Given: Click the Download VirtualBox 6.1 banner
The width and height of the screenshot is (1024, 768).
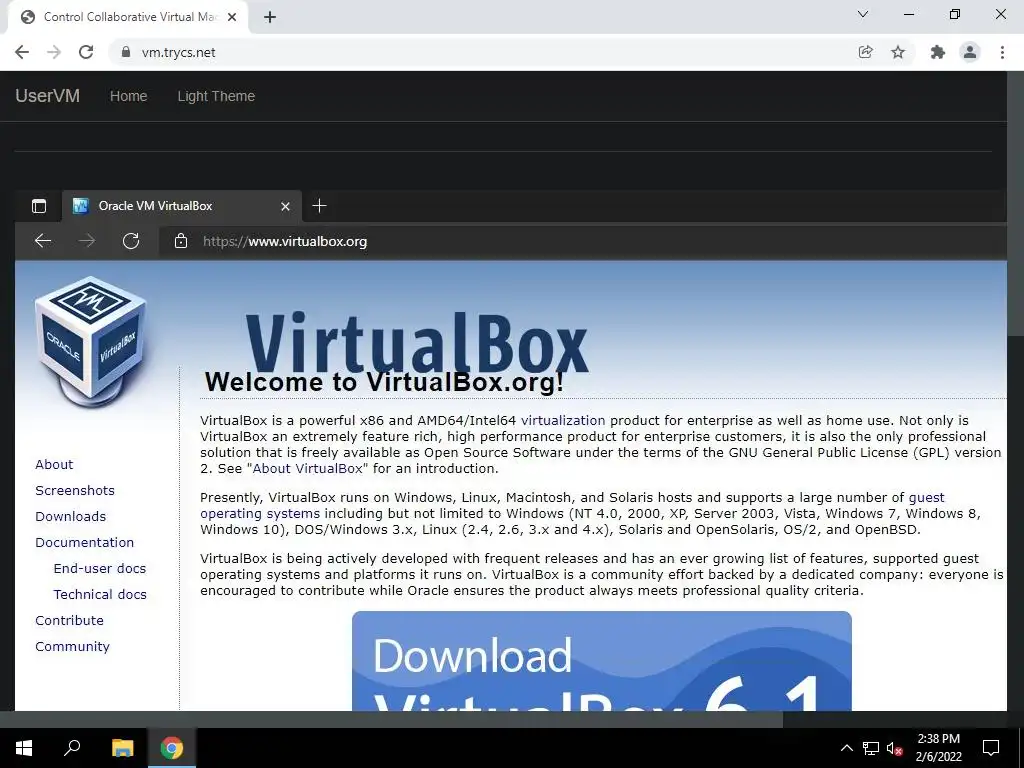Looking at the screenshot, I should pyautogui.click(x=601, y=661).
